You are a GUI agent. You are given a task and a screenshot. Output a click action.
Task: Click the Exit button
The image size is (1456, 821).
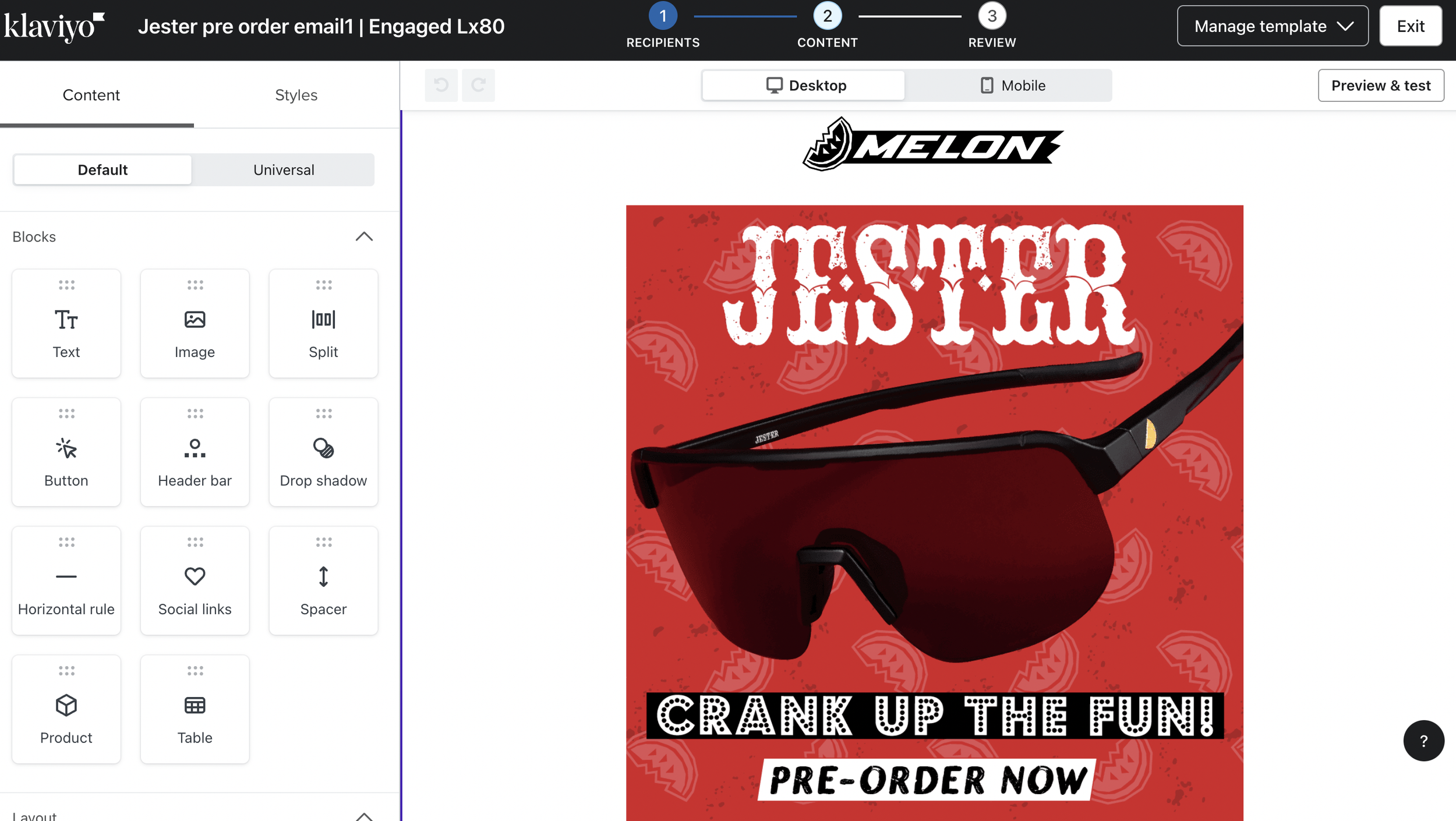tap(1411, 26)
